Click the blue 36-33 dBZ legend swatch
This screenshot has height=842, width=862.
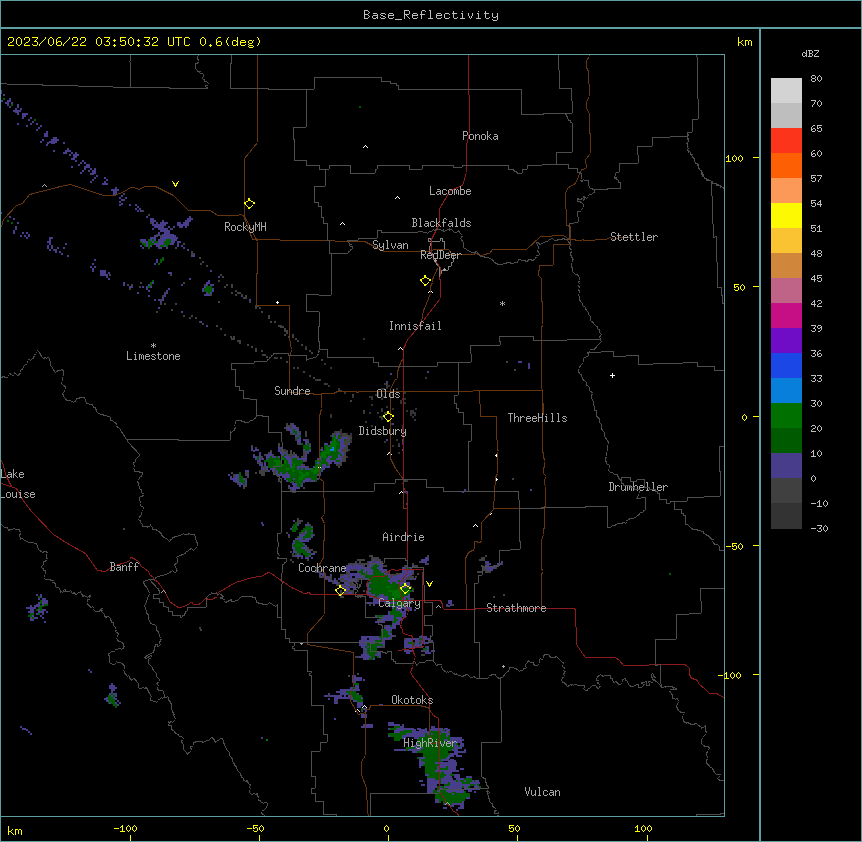(x=786, y=365)
